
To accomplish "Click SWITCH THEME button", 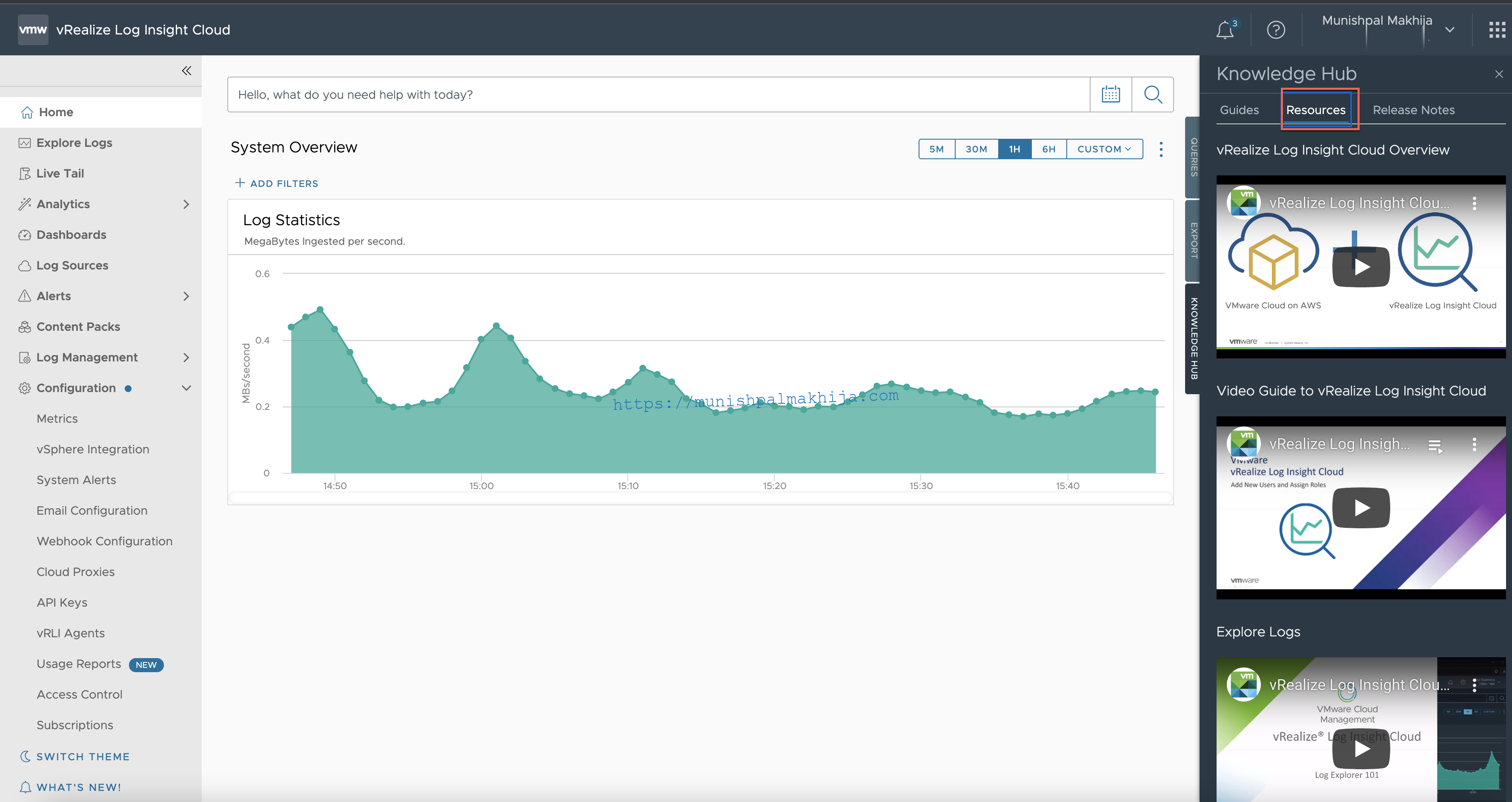I will point(83,756).
